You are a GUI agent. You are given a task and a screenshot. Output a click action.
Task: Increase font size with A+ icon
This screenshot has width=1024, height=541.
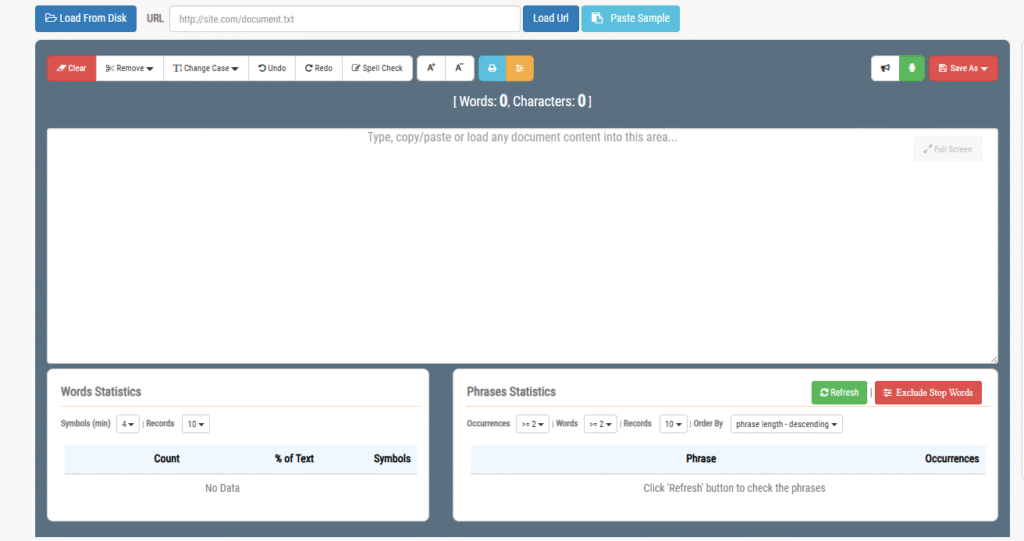click(x=431, y=68)
